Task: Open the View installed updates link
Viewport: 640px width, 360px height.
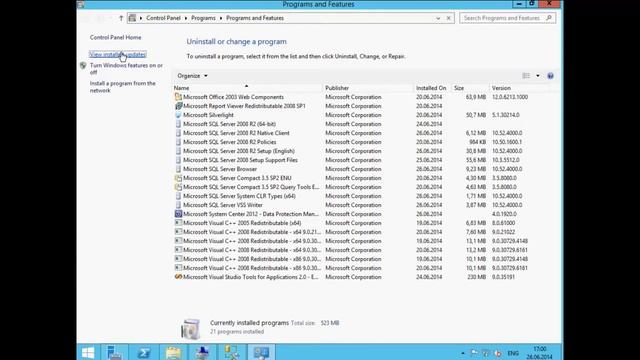Action: pos(118,55)
